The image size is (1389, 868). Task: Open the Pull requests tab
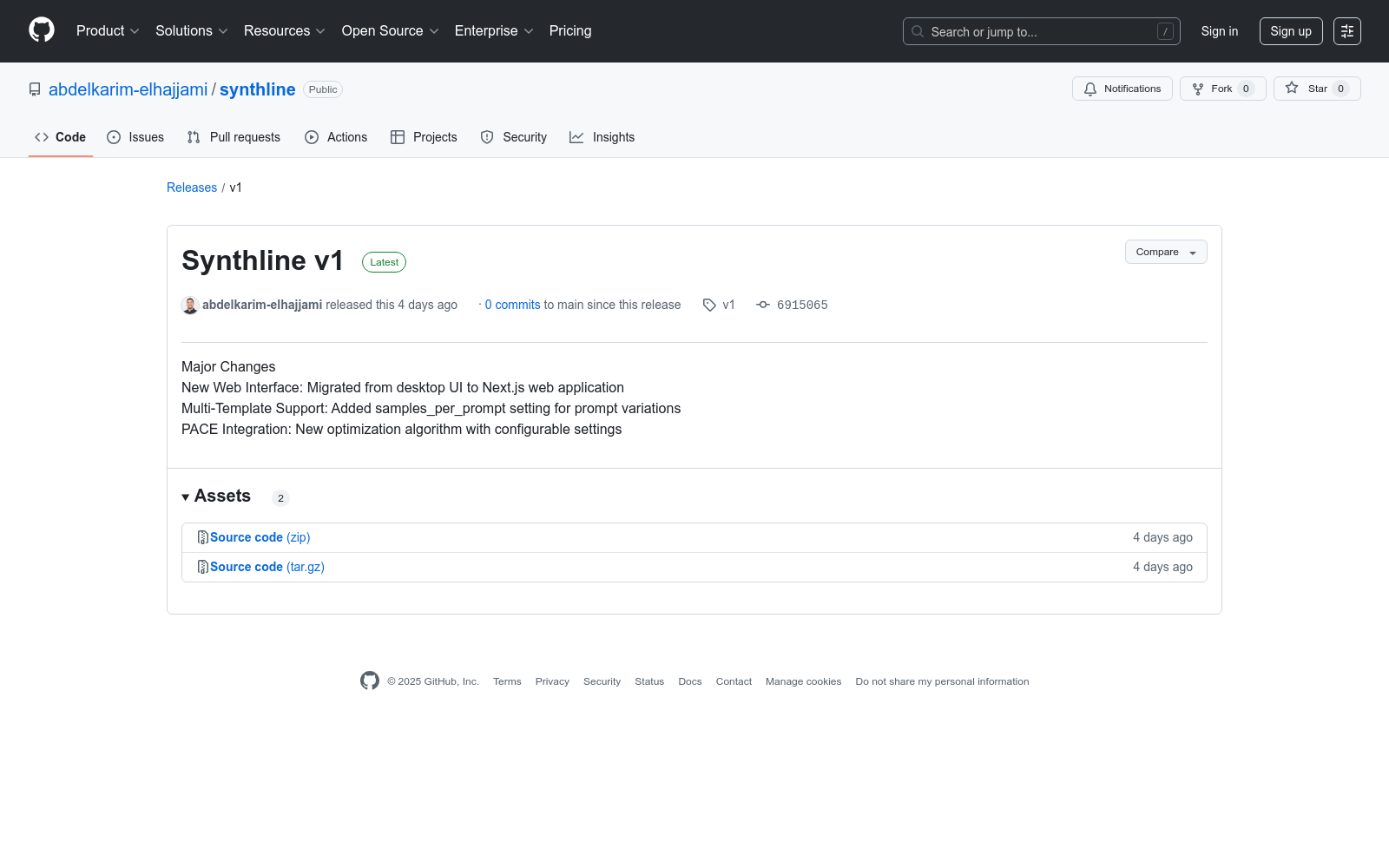[x=234, y=137]
